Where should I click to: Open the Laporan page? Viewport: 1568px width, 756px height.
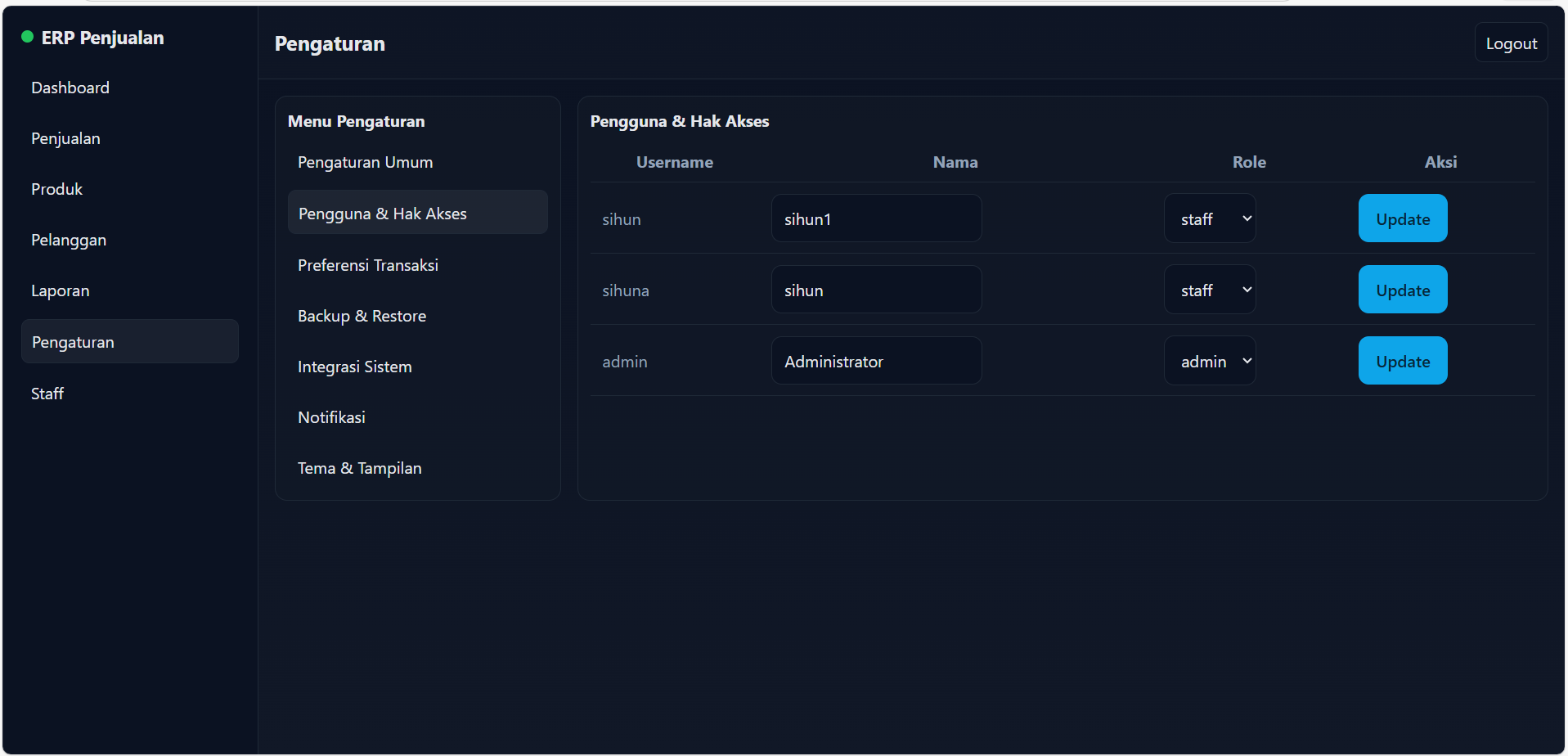pos(60,290)
